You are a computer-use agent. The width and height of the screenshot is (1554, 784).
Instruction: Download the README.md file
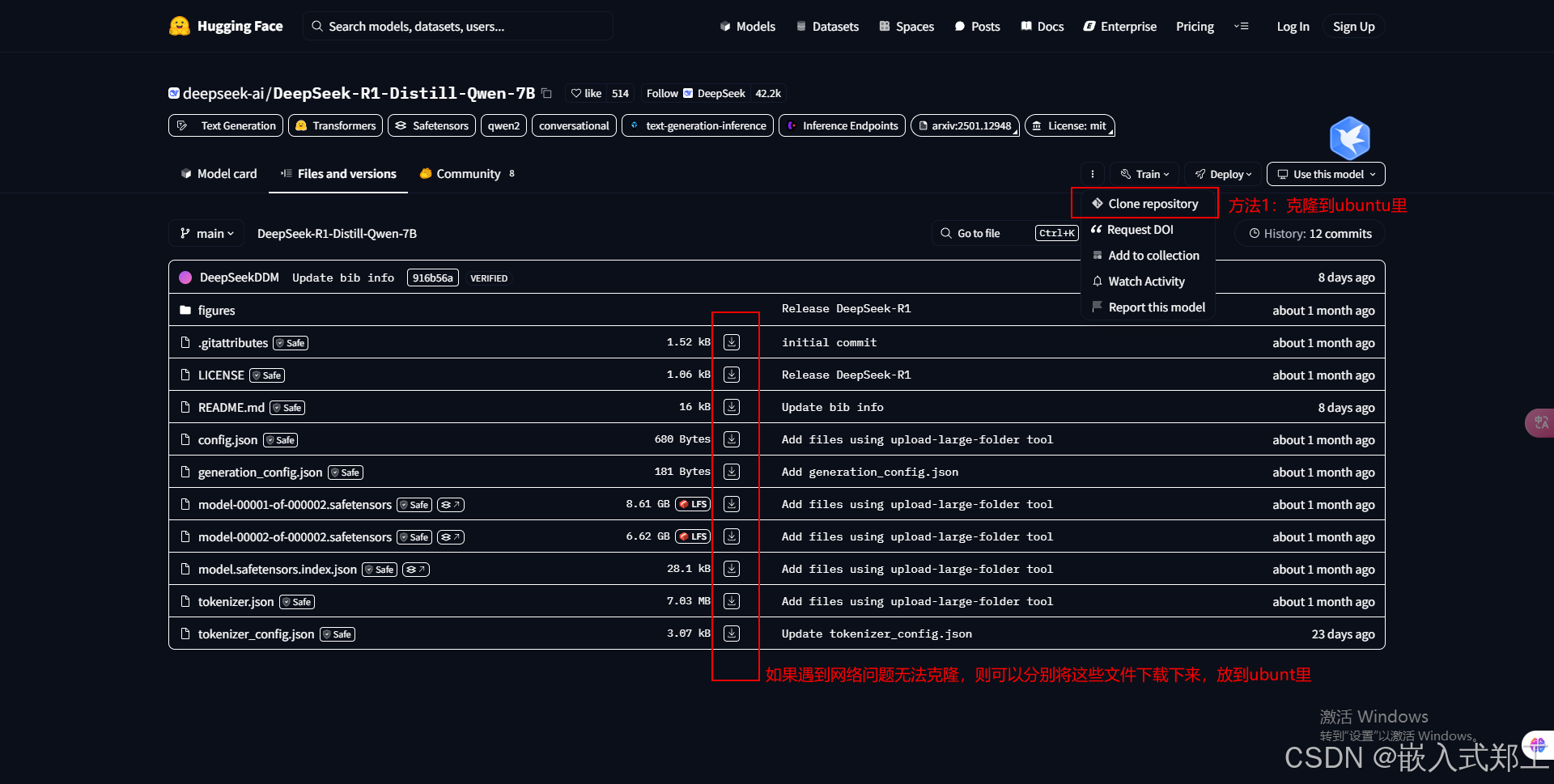coord(732,407)
